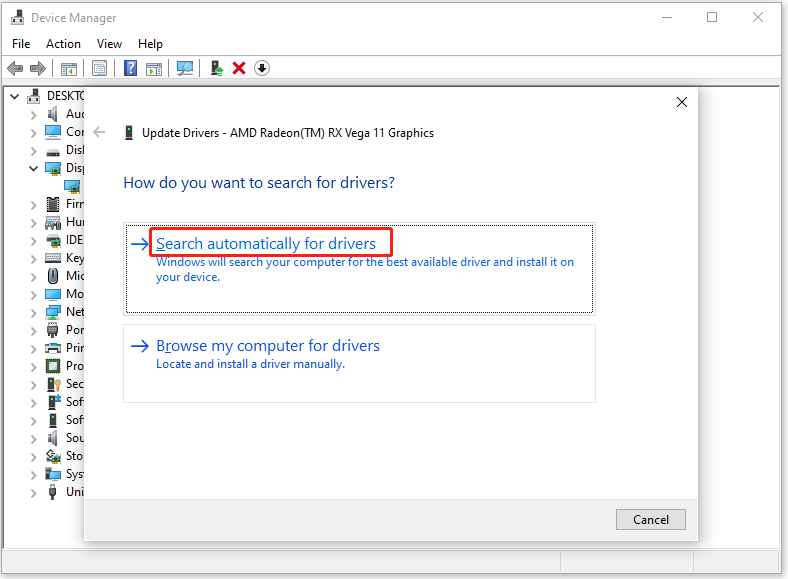Select the Network adapters icon in tree

click(53, 312)
